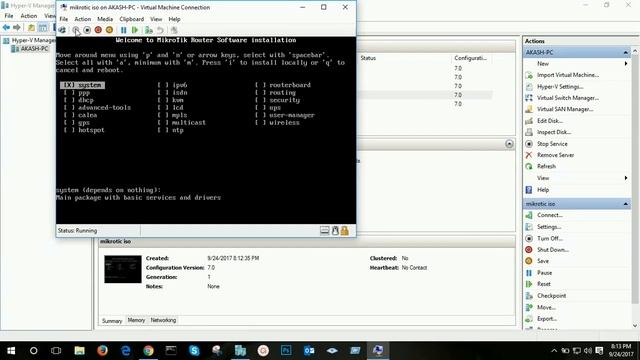
Task: Click Connect under mikrotic iso actions
Action: [x=549, y=215]
